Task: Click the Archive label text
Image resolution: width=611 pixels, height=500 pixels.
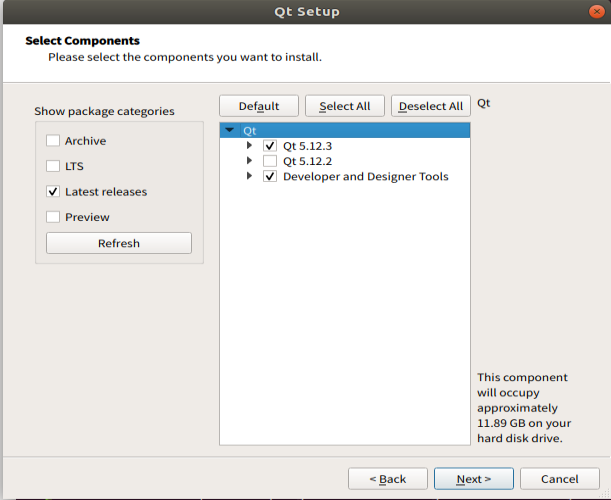Action: (85, 141)
